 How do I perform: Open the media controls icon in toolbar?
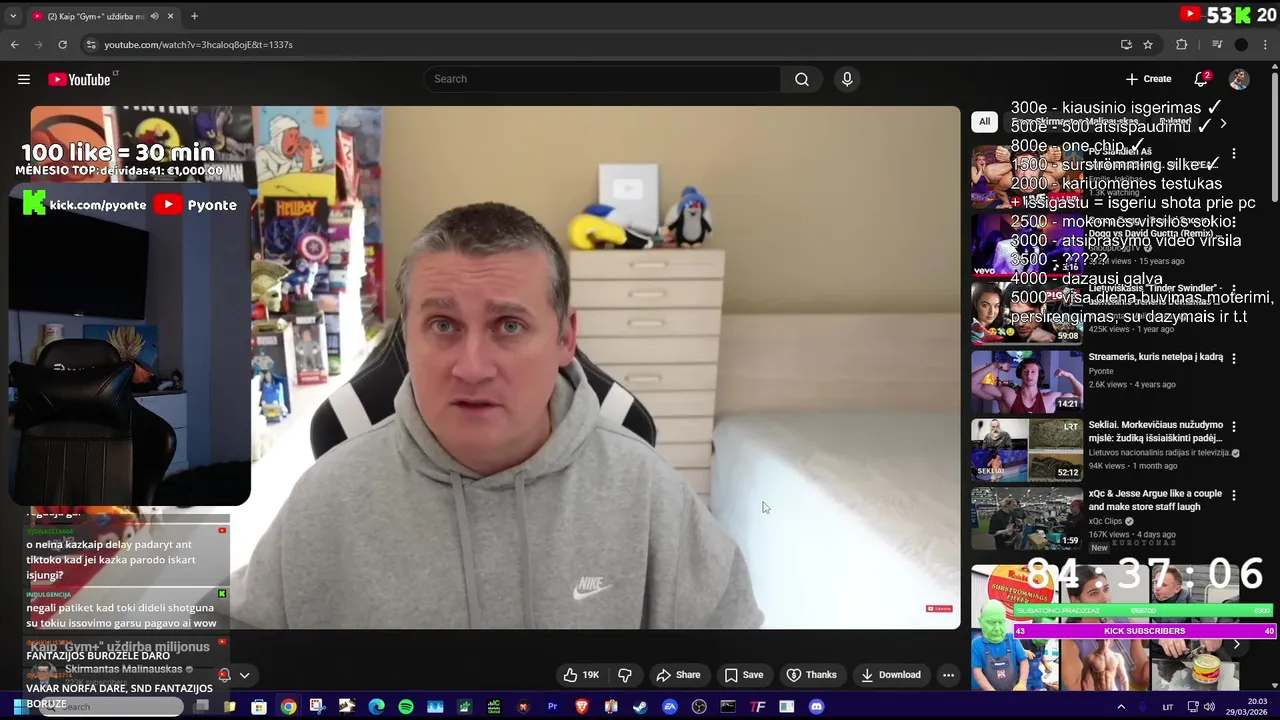point(1217,44)
